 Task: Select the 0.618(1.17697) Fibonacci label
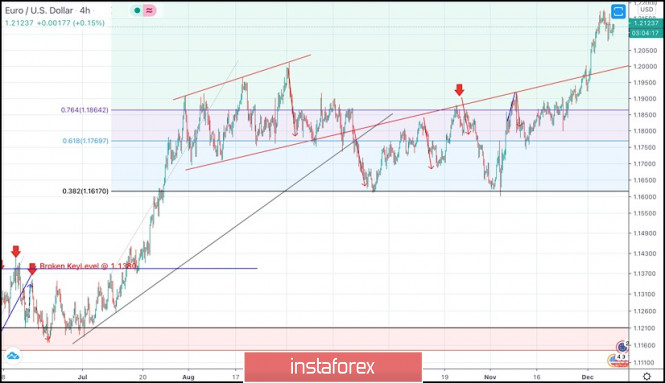coord(85,141)
